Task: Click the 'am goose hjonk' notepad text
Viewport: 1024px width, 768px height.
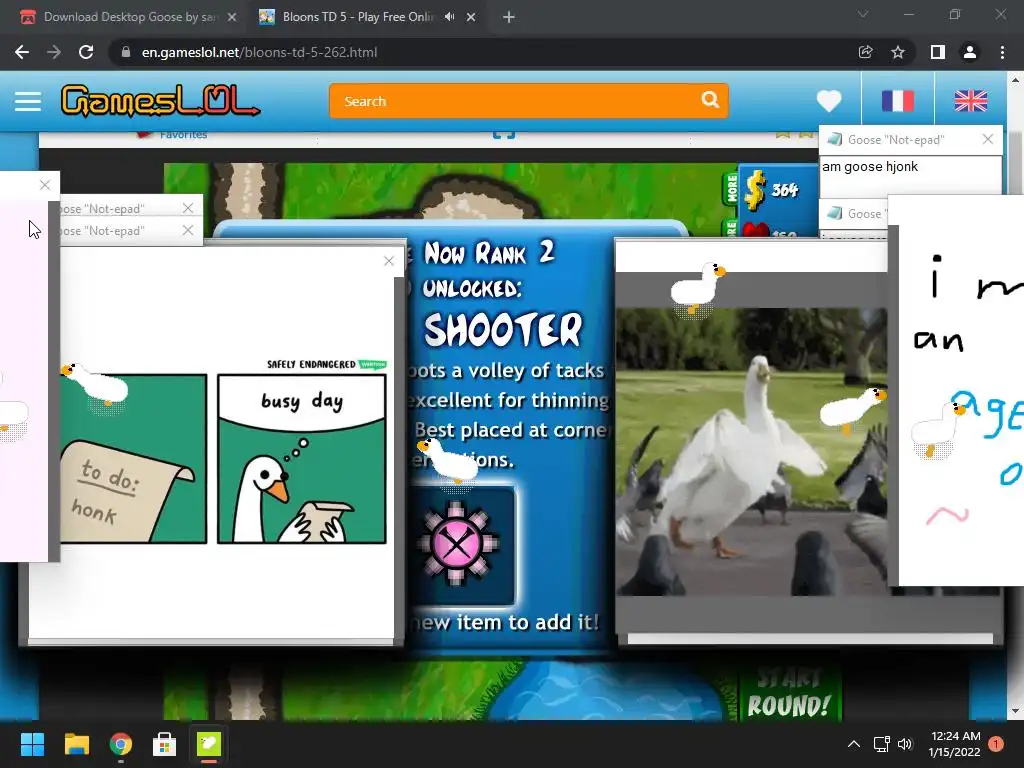Action: 870,167
